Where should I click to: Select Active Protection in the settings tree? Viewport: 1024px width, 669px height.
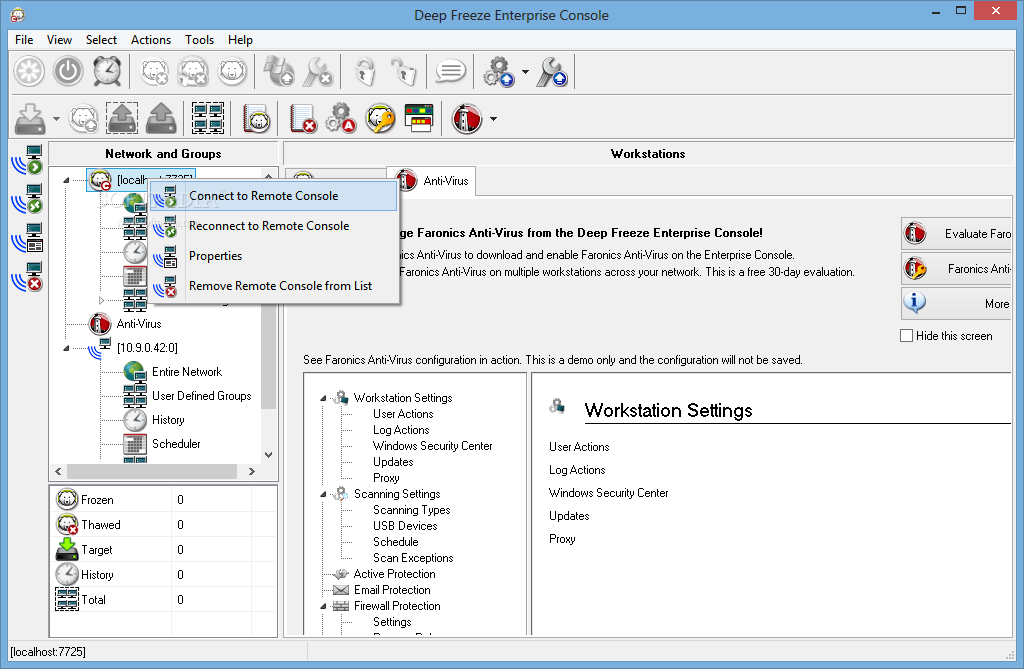pyautogui.click(x=394, y=574)
